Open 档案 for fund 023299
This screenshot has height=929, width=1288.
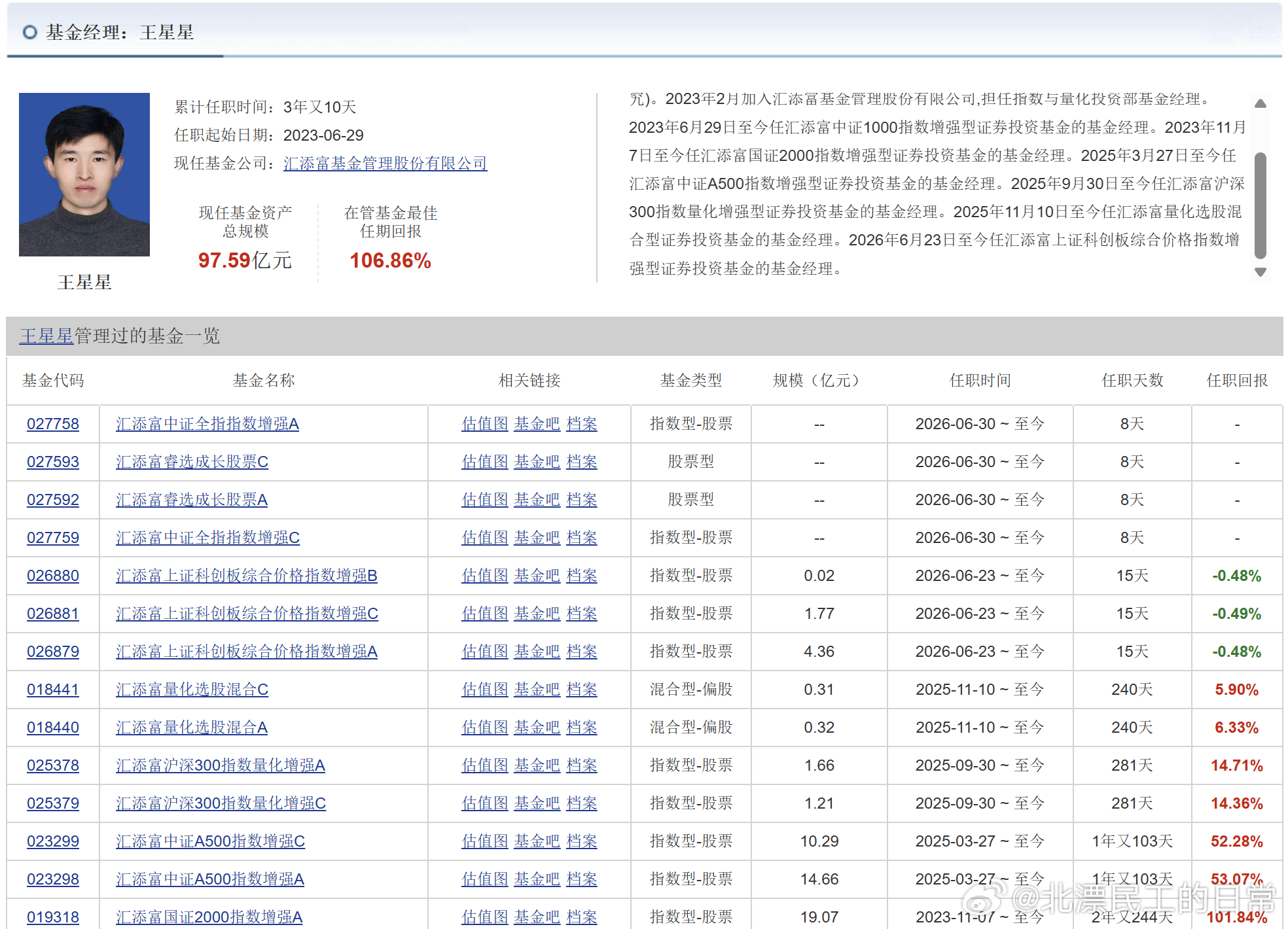tap(582, 841)
